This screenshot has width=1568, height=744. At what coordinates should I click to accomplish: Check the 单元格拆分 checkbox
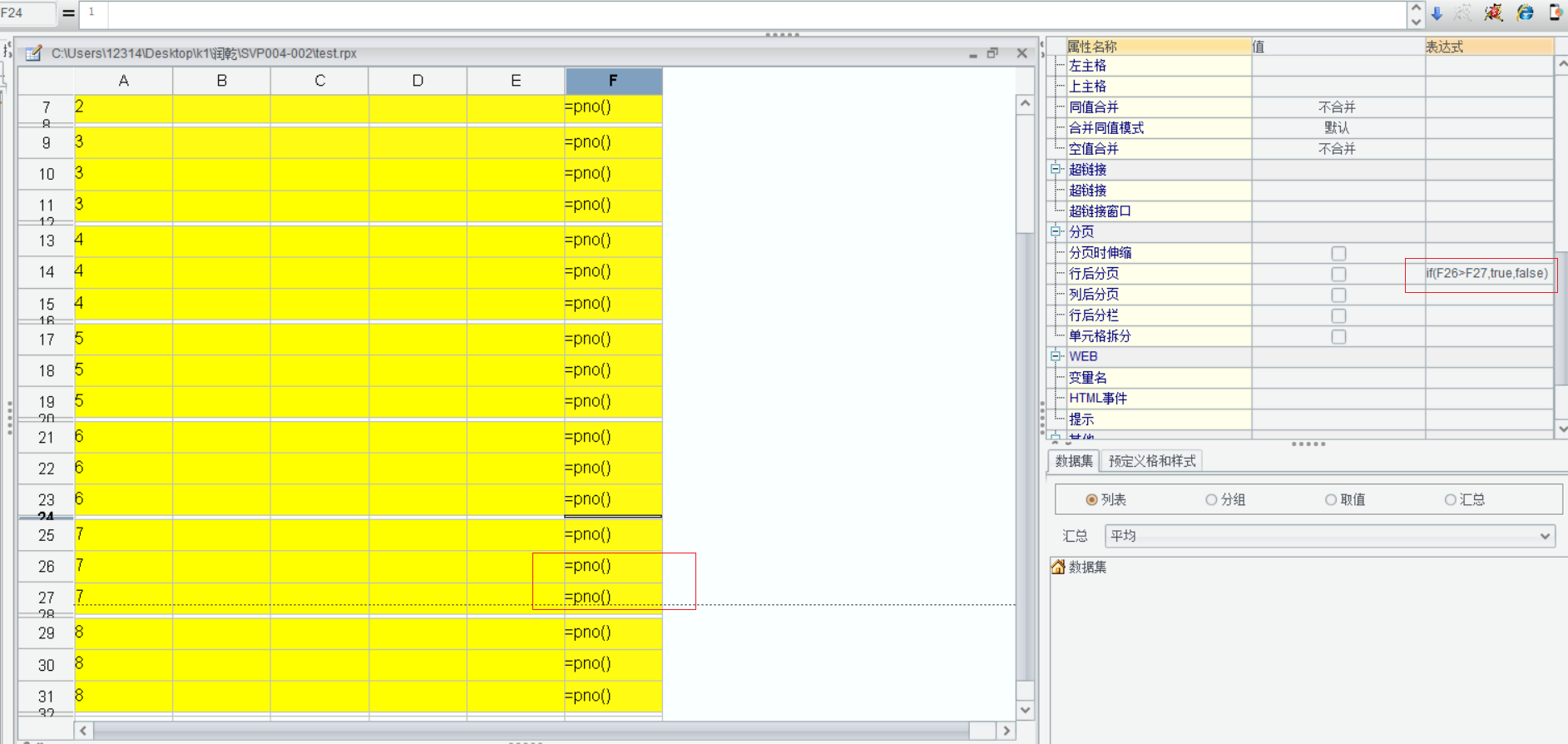tap(1338, 336)
